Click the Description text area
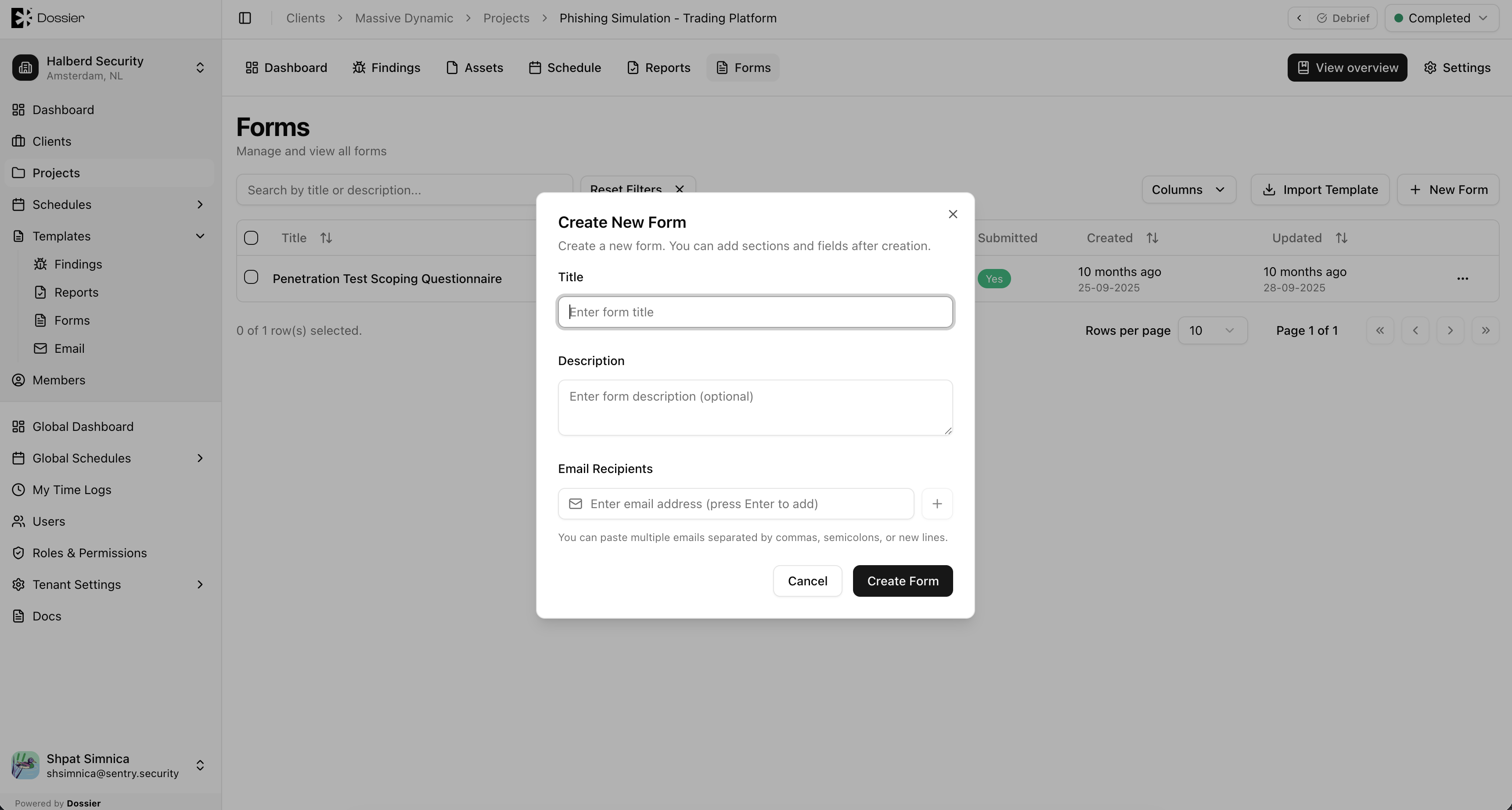This screenshot has height=810, width=1512. (x=755, y=408)
